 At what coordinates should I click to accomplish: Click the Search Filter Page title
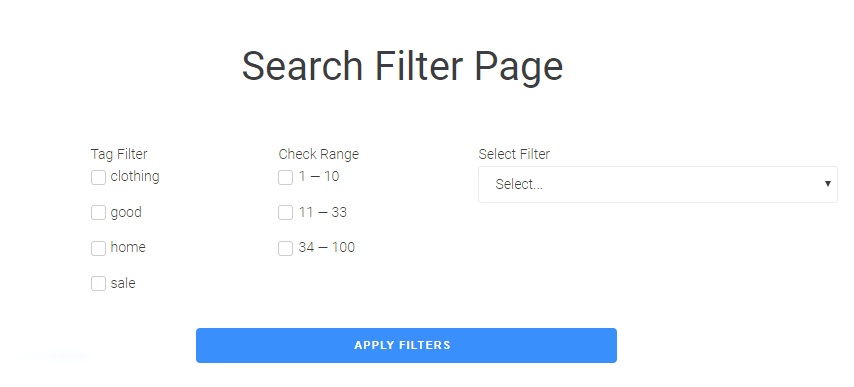[402, 66]
